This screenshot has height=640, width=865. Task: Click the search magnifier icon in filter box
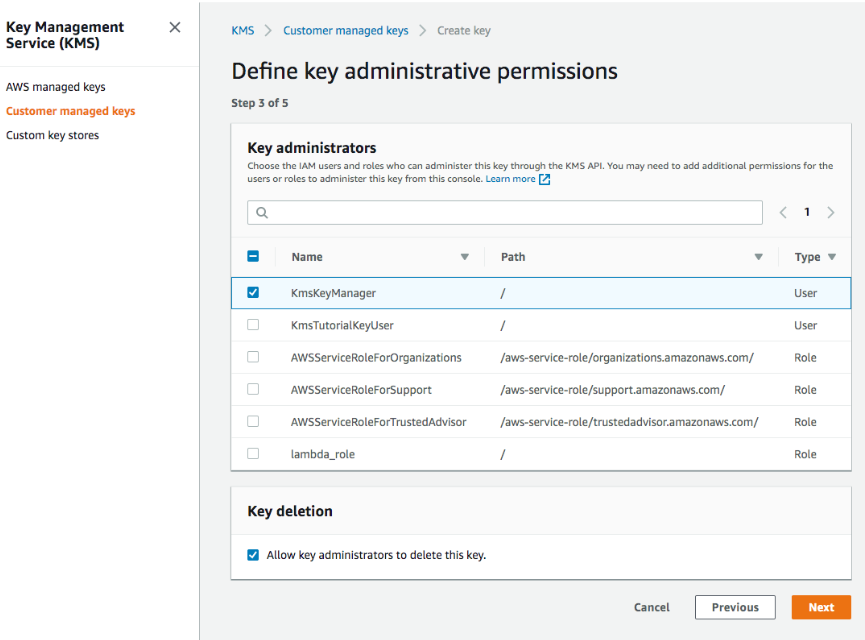pos(261,212)
